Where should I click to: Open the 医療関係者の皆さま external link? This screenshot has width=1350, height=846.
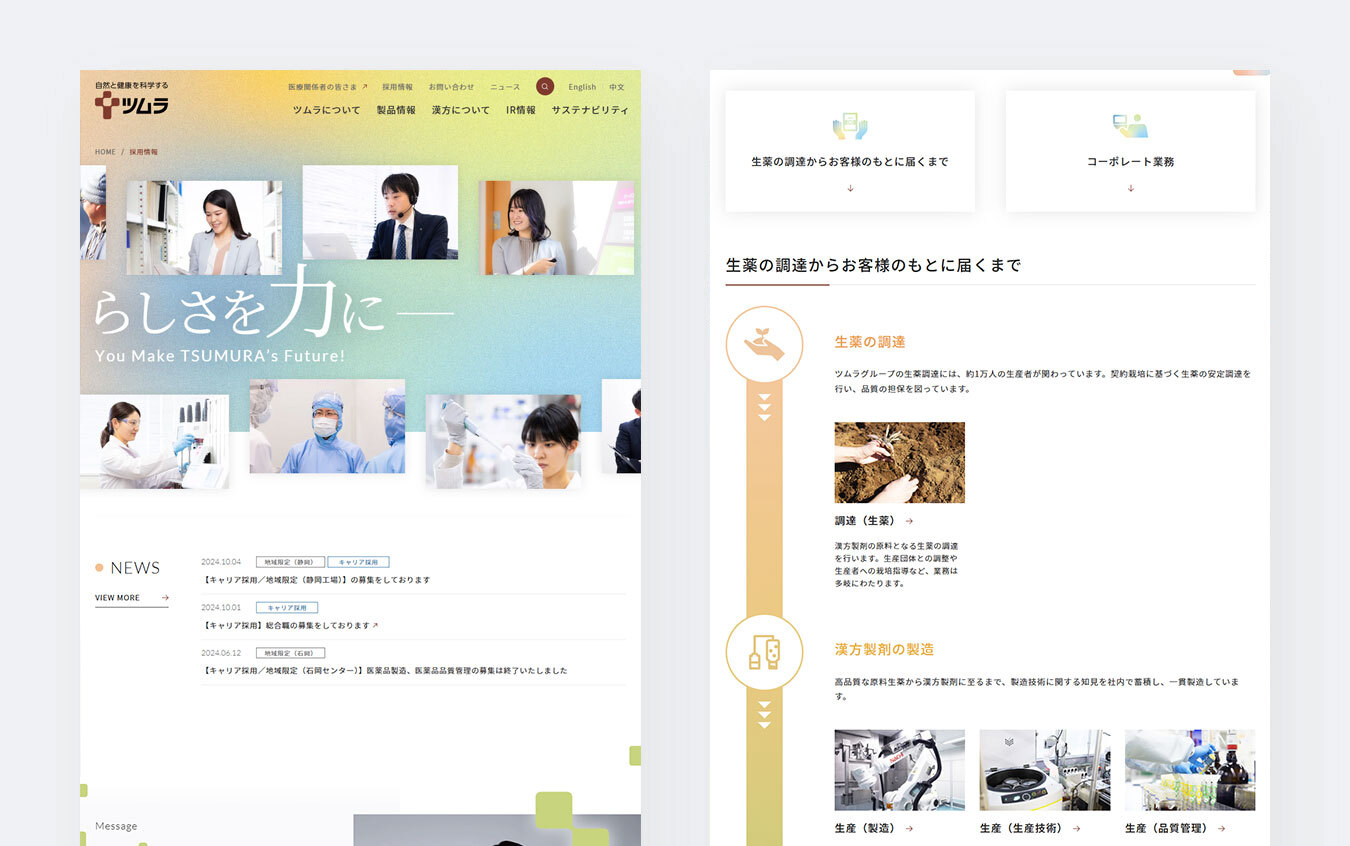coord(328,87)
